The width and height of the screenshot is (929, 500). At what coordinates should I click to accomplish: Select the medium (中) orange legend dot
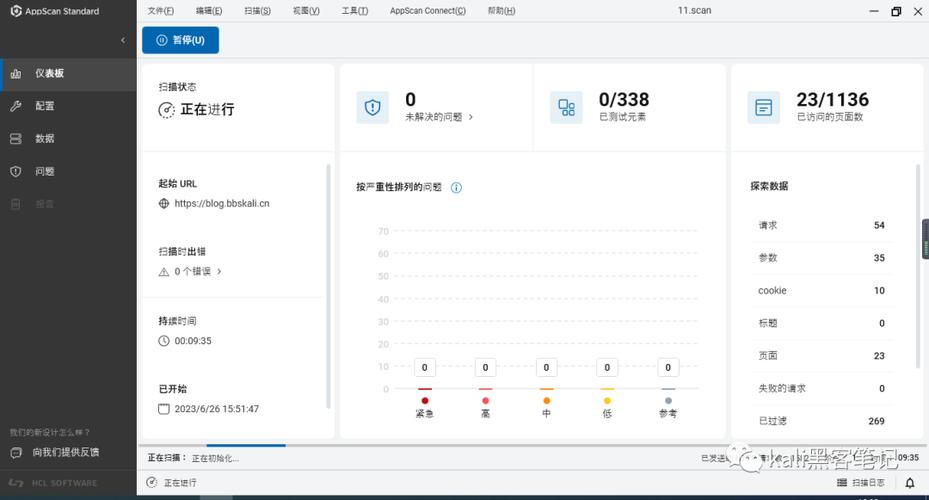click(546, 401)
